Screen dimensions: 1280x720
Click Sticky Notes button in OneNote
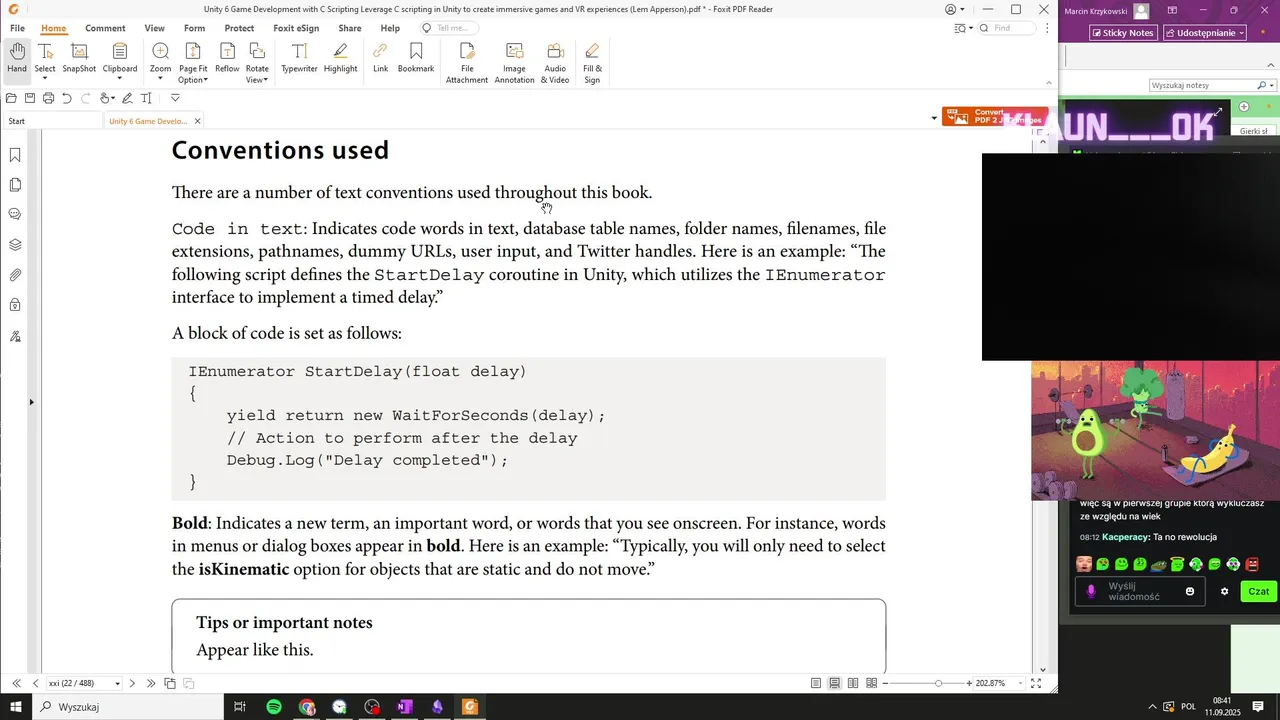tap(1122, 33)
